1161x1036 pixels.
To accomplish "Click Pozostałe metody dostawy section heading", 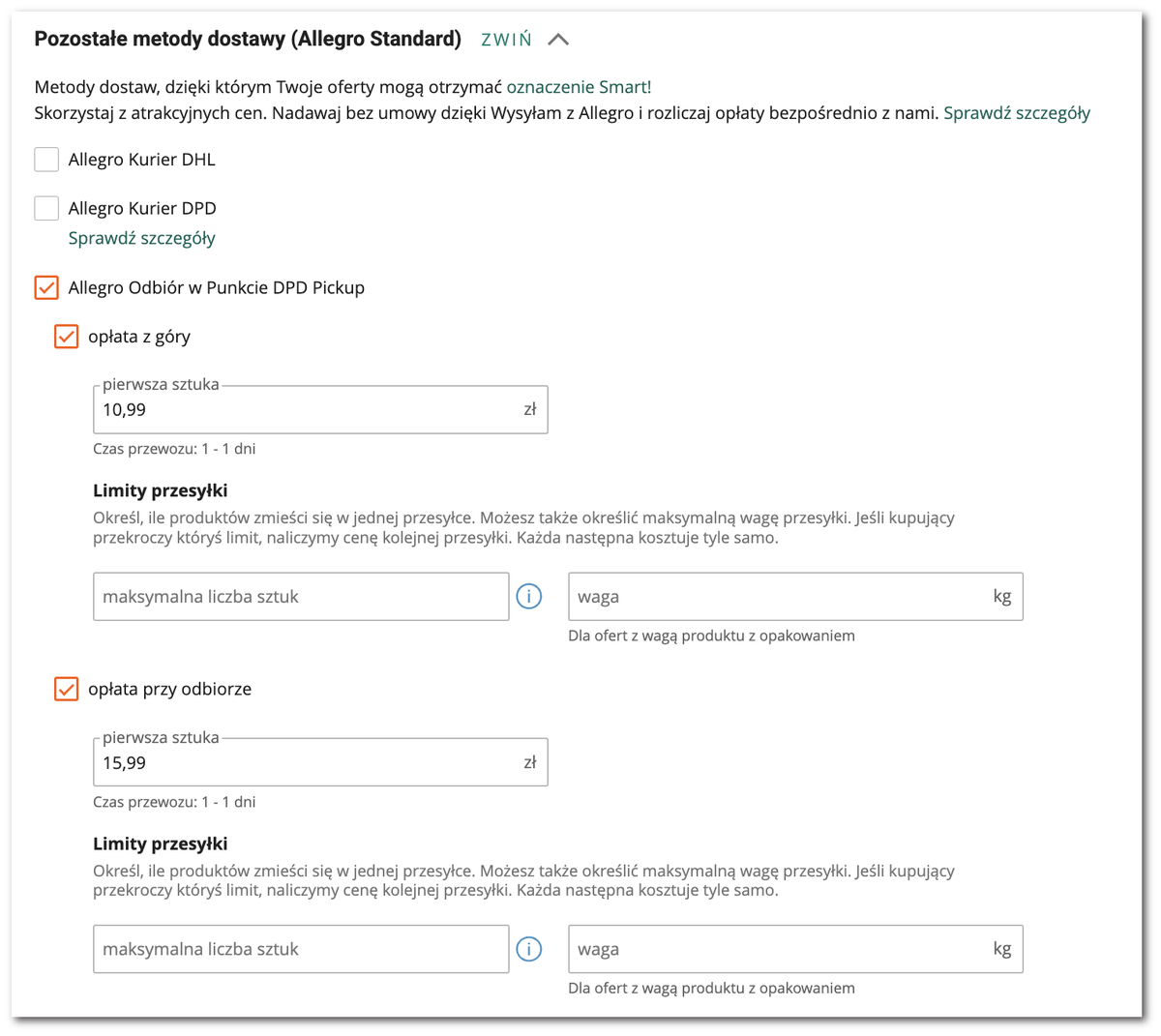I will [248, 40].
